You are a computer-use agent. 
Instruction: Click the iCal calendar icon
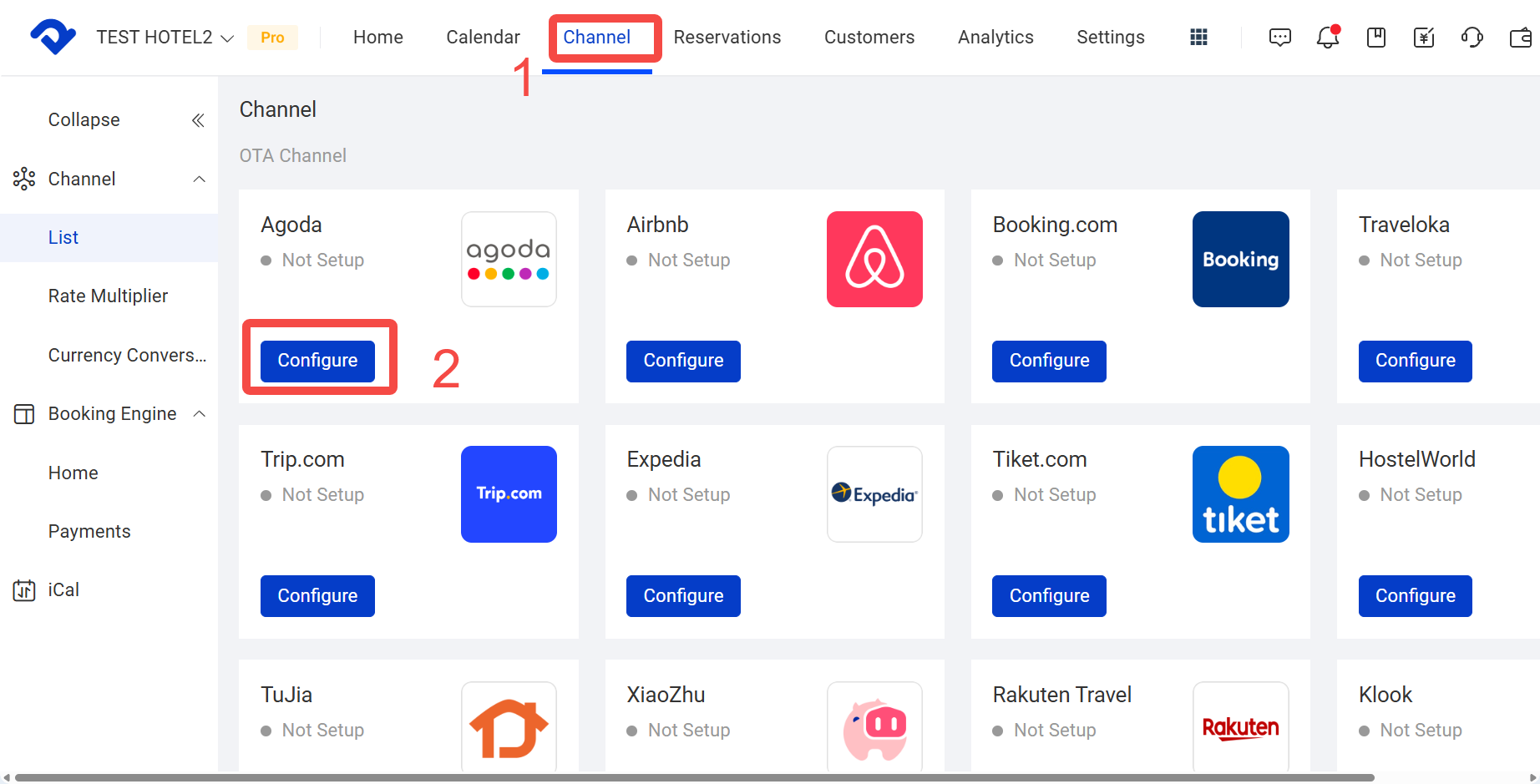24,590
